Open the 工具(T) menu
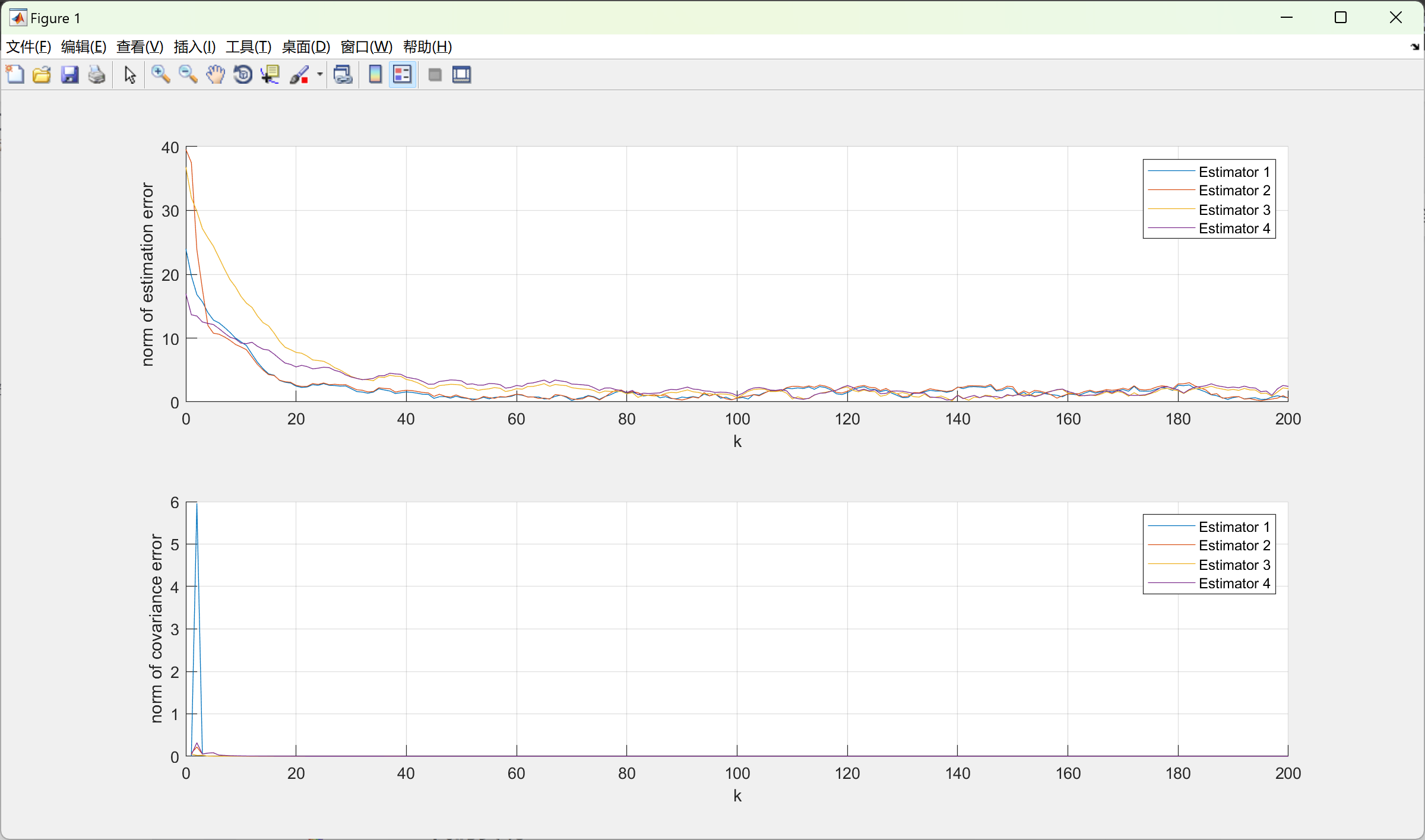Viewport: 1425px width, 840px height. click(x=248, y=47)
